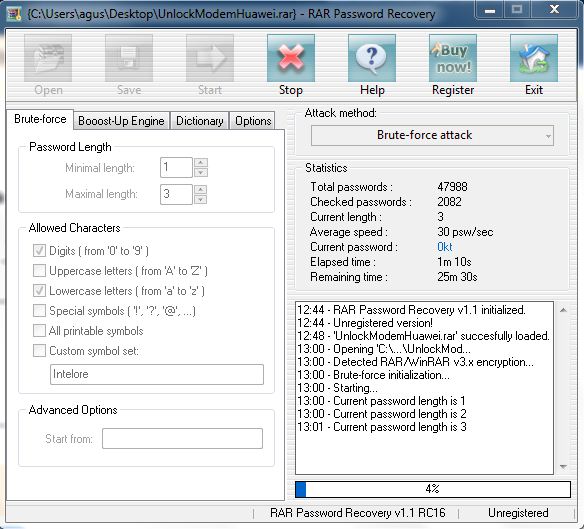
Task: Toggle Digits from '0' to '9' checkbox
Action: 39,250
